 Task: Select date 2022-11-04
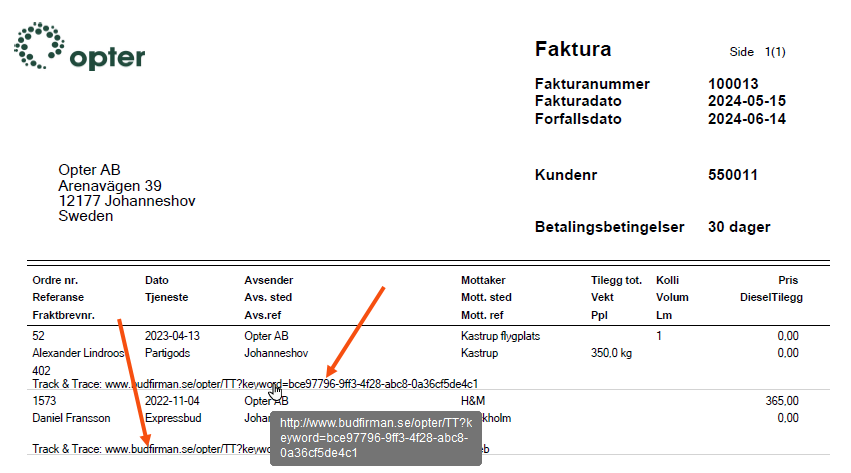(172, 401)
